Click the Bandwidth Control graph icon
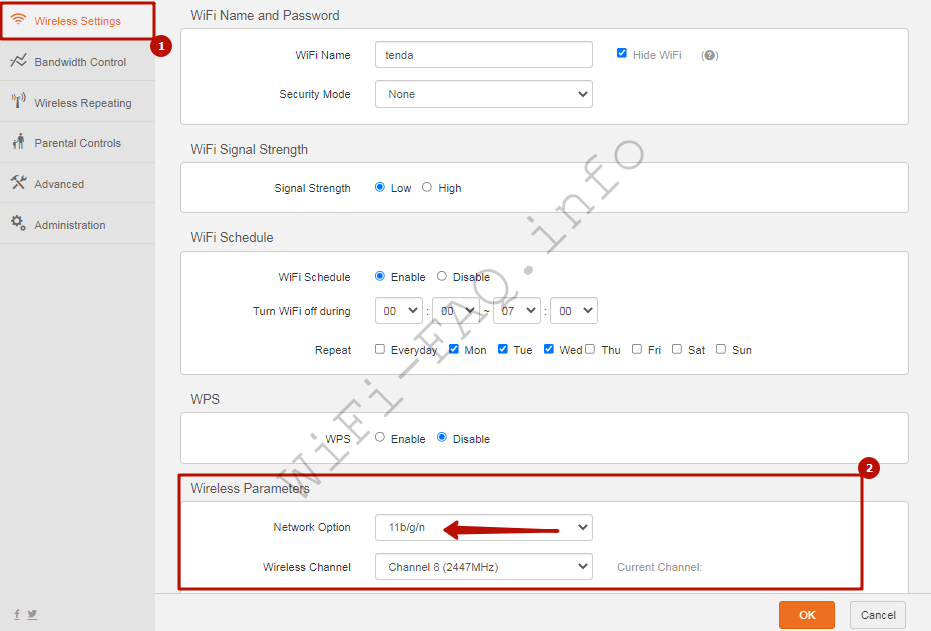This screenshot has width=931, height=631. tap(18, 61)
